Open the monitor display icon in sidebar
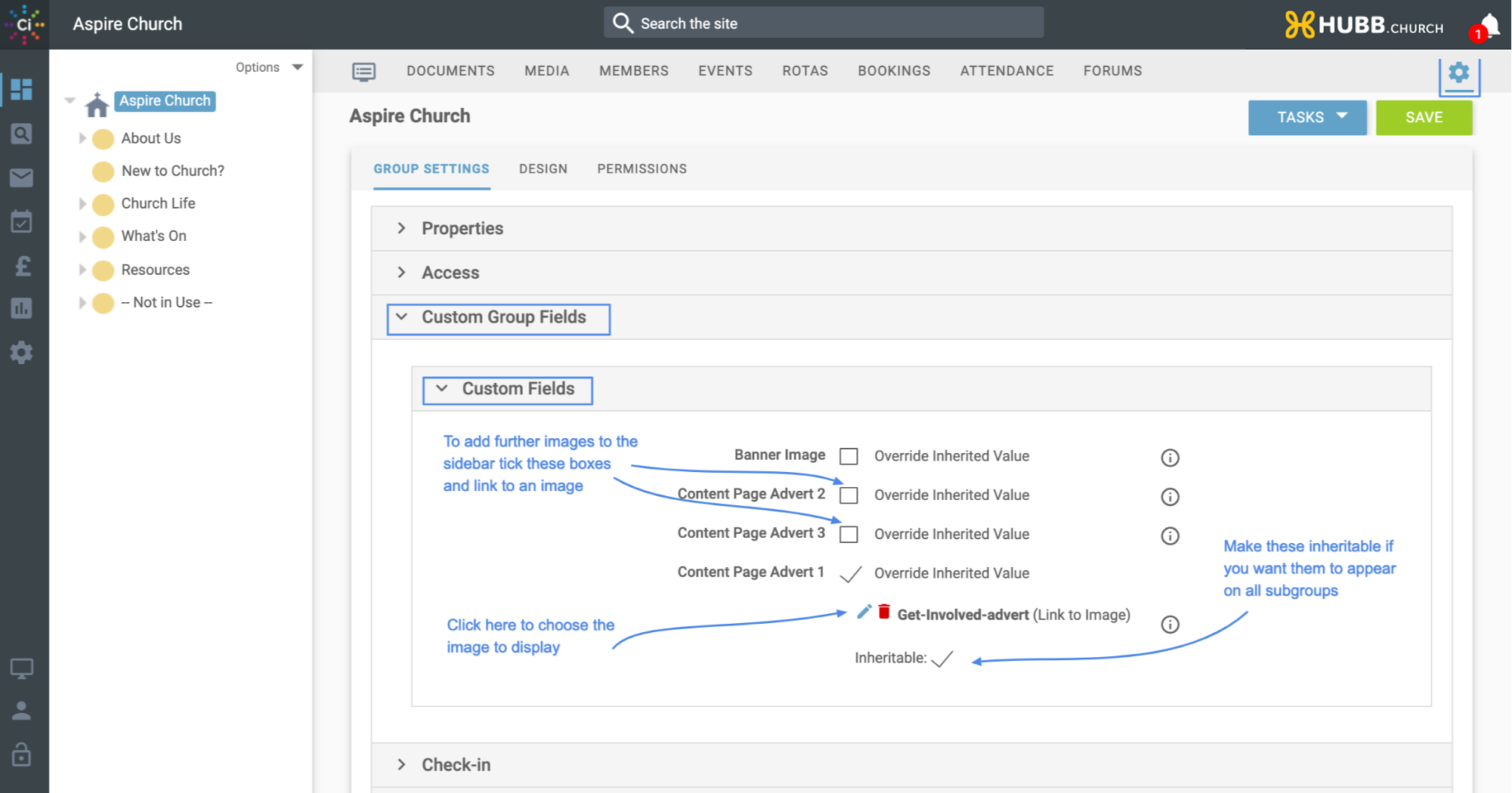This screenshot has height=793, width=1512. [21, 668]
